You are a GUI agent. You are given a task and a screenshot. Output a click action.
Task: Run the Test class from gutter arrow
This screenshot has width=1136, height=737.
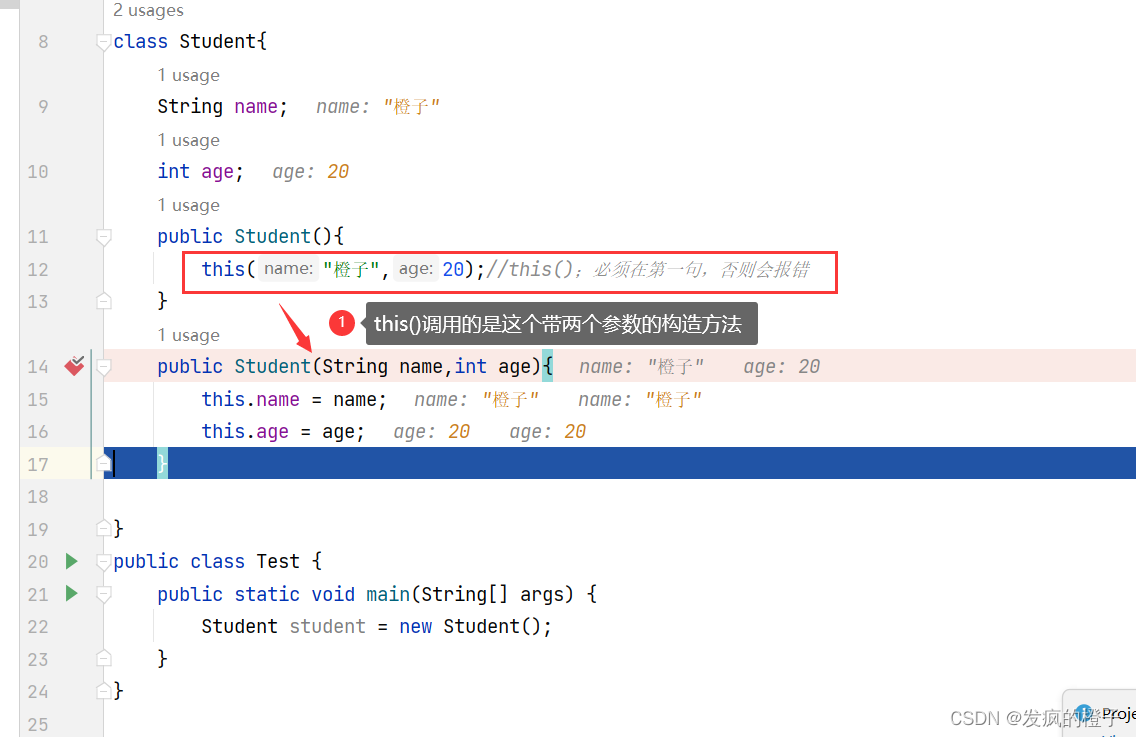pos(71,561)
